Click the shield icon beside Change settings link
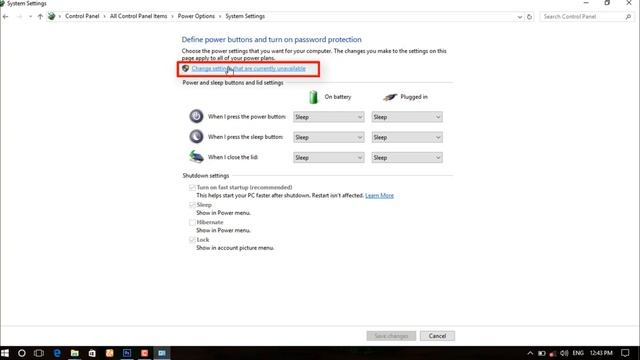 pos(185,69)
